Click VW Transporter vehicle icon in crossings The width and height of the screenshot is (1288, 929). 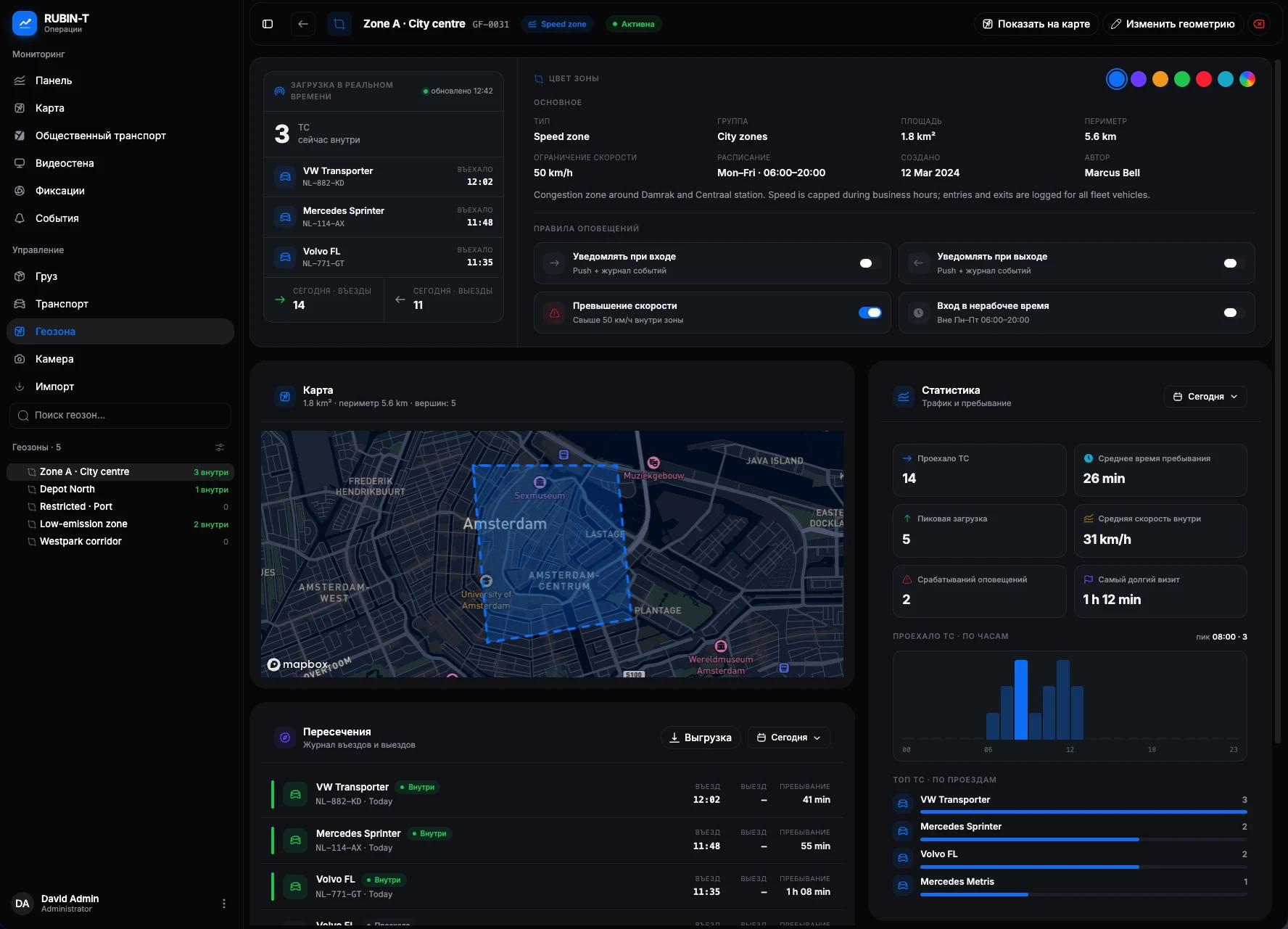(x=295, y=794)
